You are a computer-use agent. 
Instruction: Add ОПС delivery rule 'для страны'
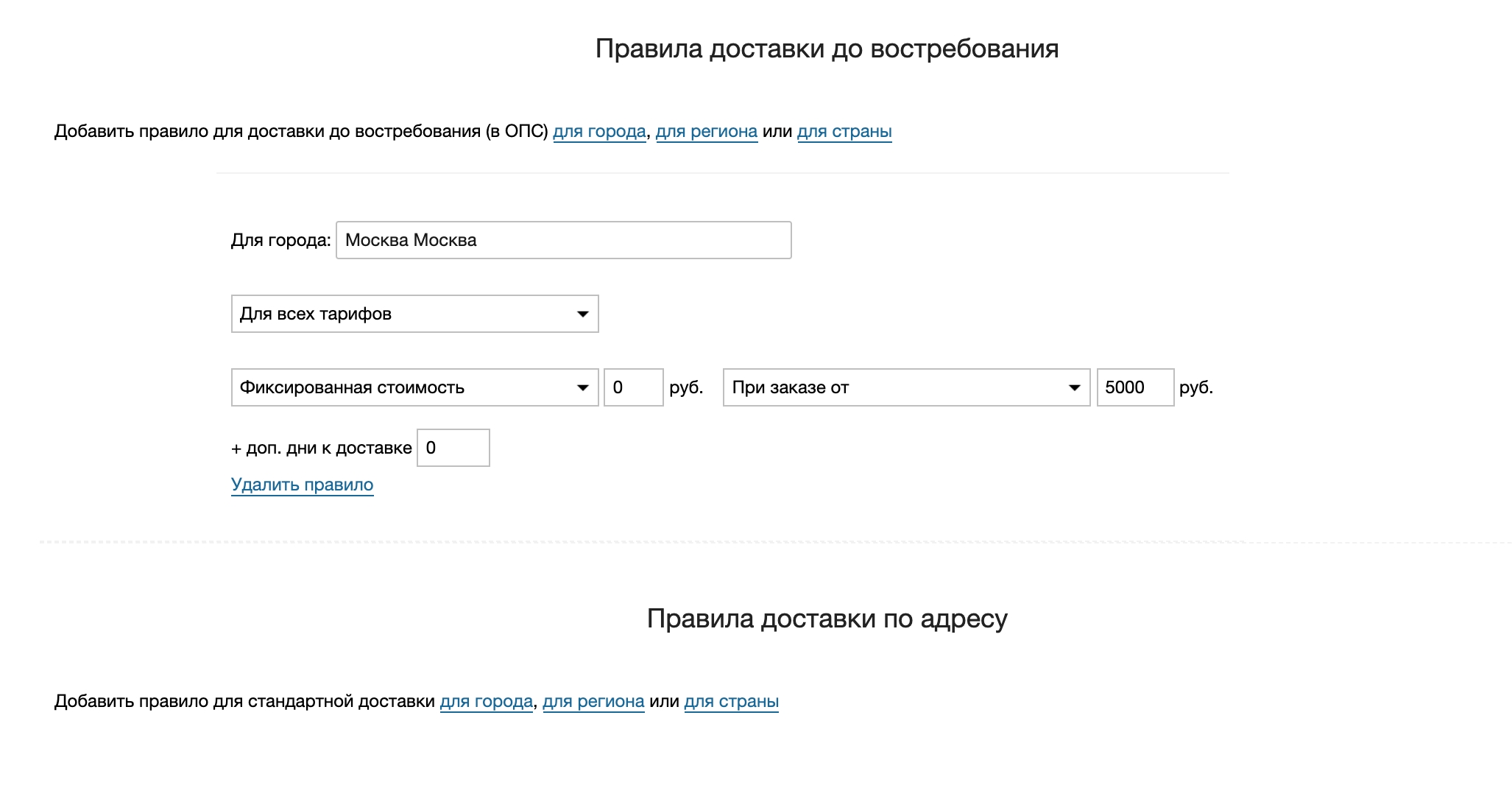tap(844, 132)
